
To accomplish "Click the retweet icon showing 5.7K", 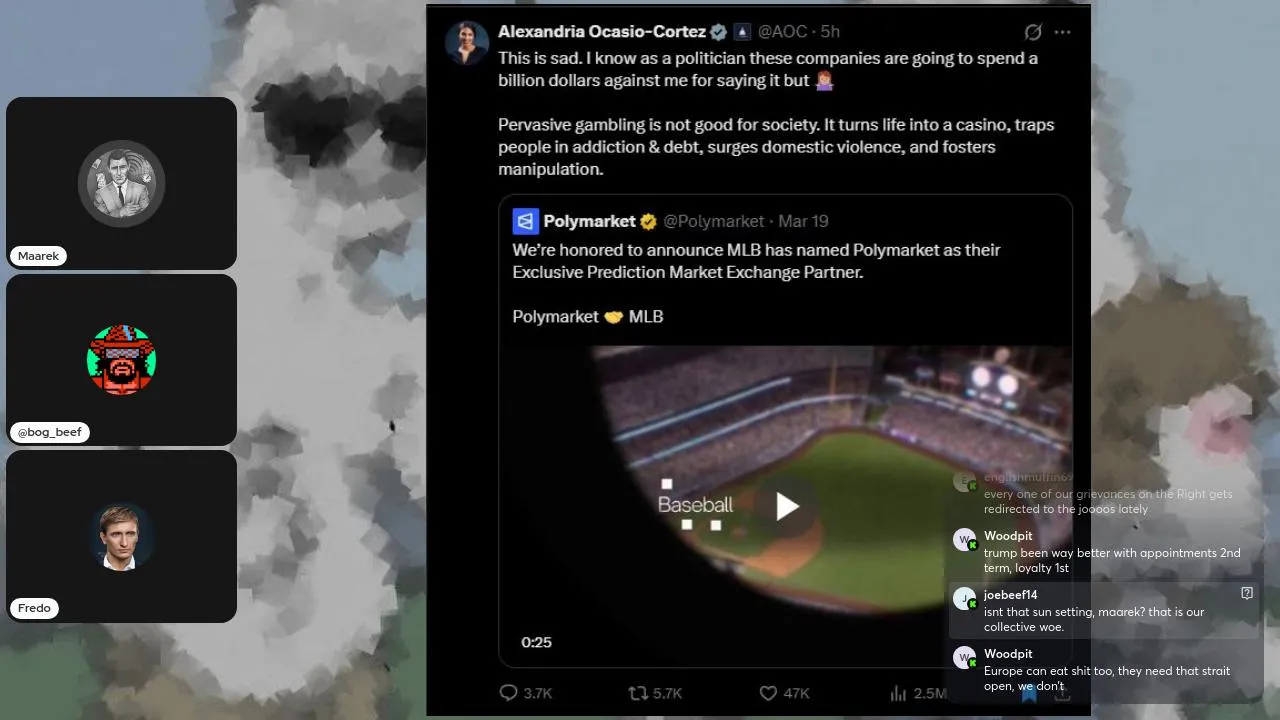I will 637,693.
